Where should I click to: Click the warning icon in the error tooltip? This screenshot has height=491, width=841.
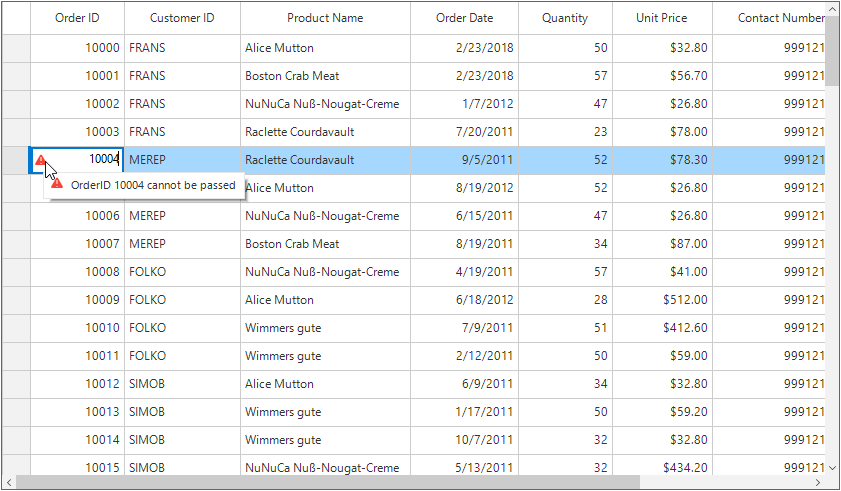pos(57,184)
